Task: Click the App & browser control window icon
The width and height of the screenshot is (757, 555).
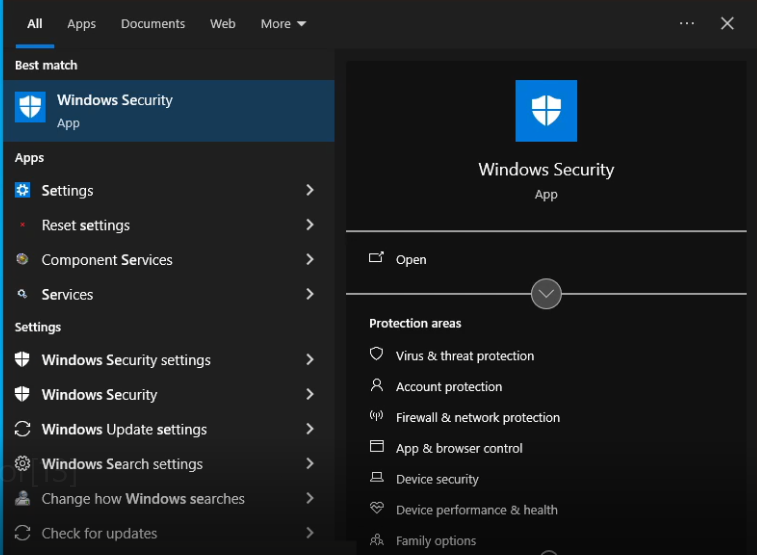Action: point(377,446)
